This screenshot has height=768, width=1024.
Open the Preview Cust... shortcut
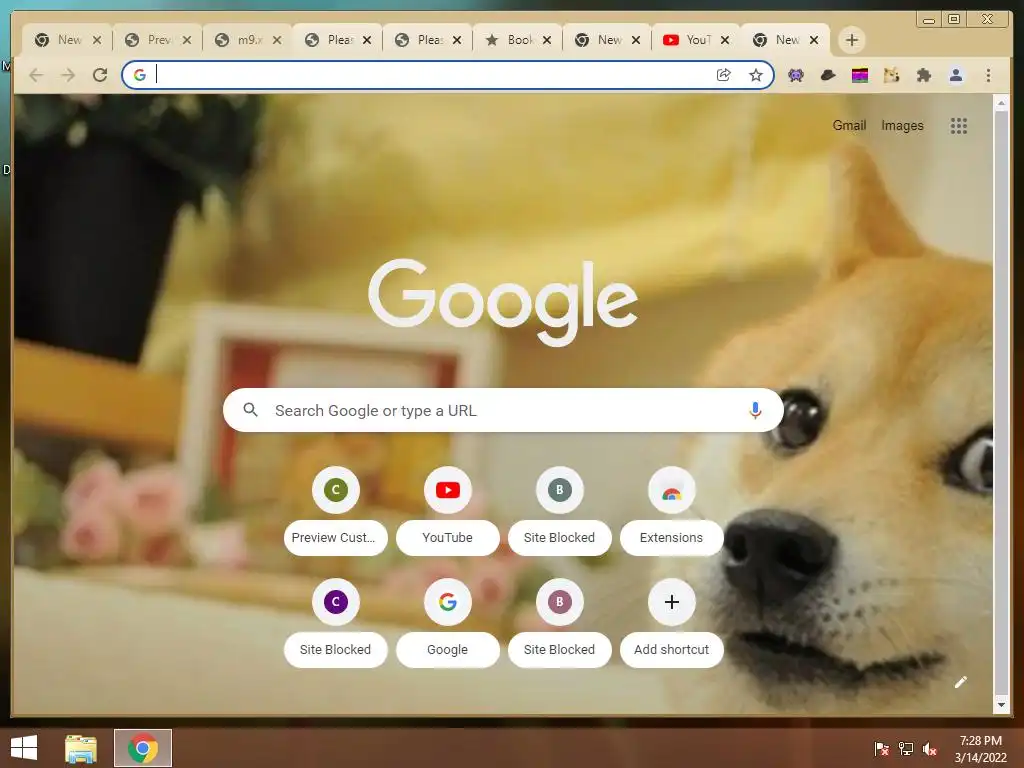click(336, 511)
